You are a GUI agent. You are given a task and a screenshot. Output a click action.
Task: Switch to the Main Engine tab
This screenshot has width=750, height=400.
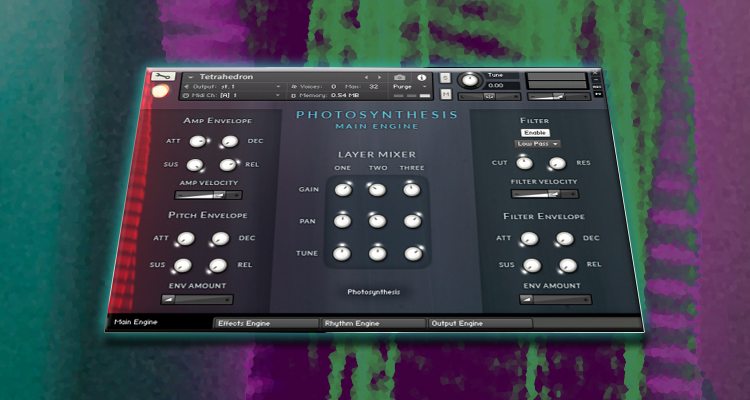click(x=159, y=322)
